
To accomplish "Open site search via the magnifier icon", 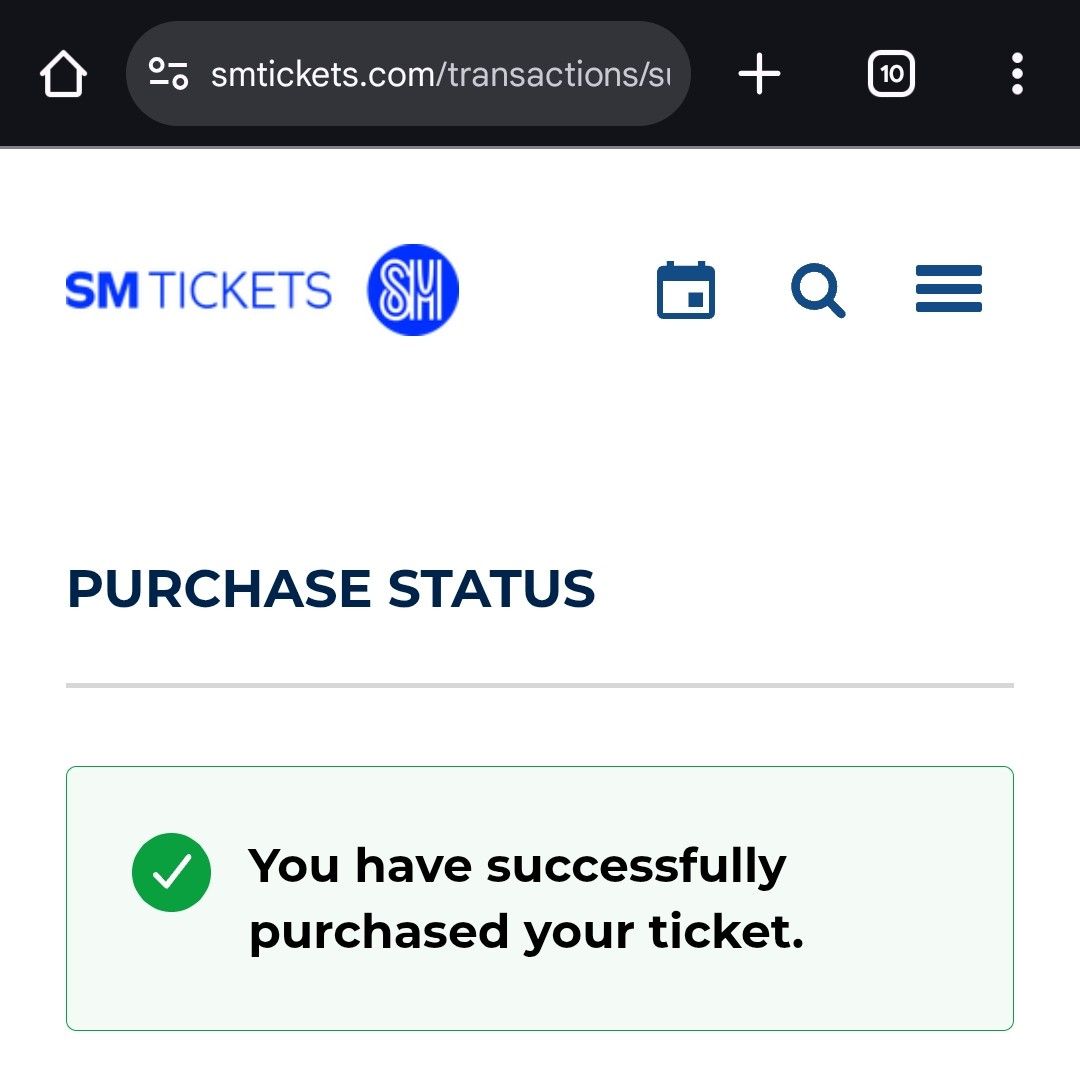I will click(x=818, y=291).
